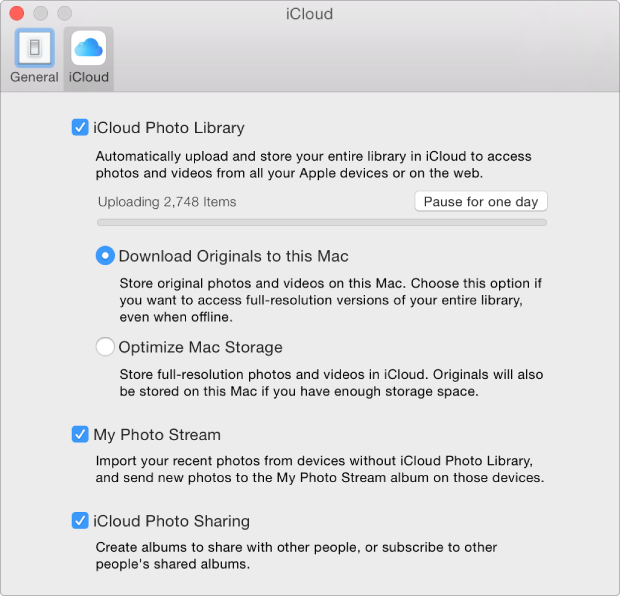
Task: Choose the Optimize Mac Storage radio button
Action: click(105, 348)
